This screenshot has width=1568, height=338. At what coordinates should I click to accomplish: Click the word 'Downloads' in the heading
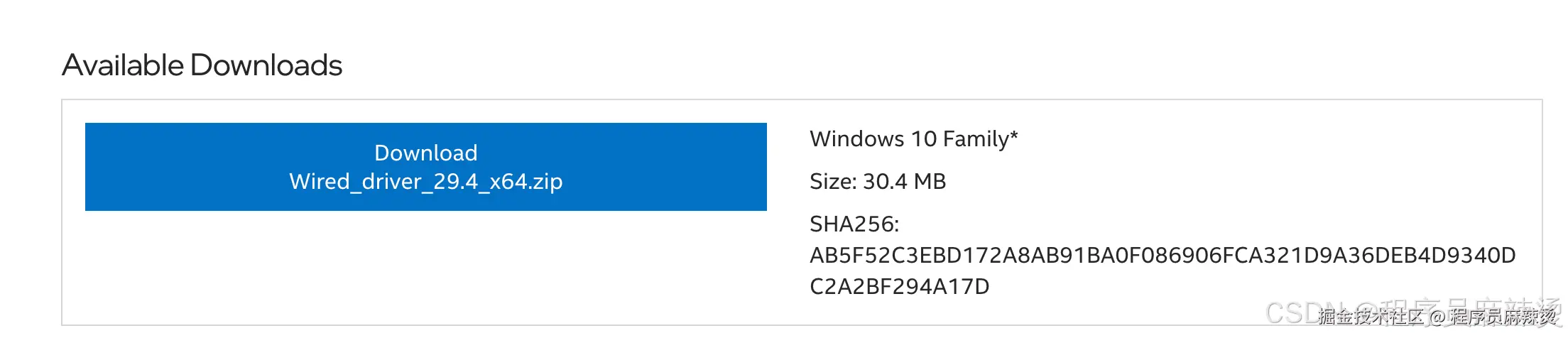(x=266, y=65)
